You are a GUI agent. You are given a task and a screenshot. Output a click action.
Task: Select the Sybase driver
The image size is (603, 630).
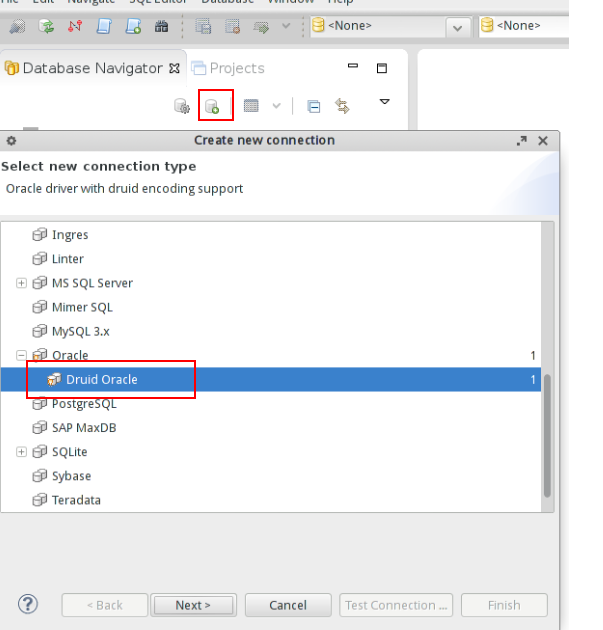tap(72, 476)
